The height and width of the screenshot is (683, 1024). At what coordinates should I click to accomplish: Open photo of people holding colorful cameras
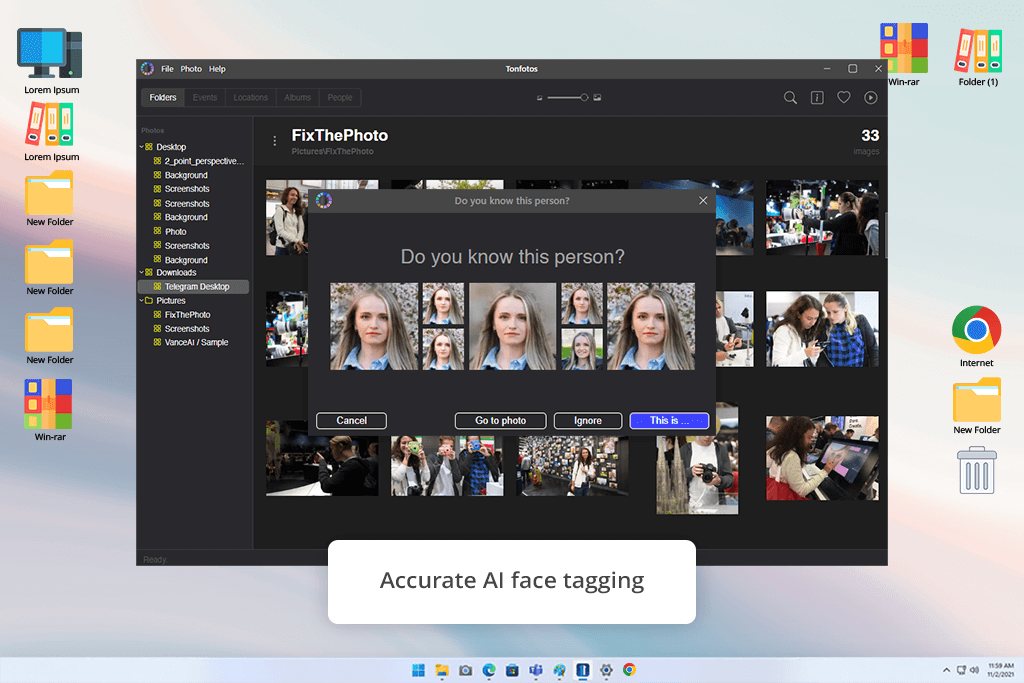(447, 466)
